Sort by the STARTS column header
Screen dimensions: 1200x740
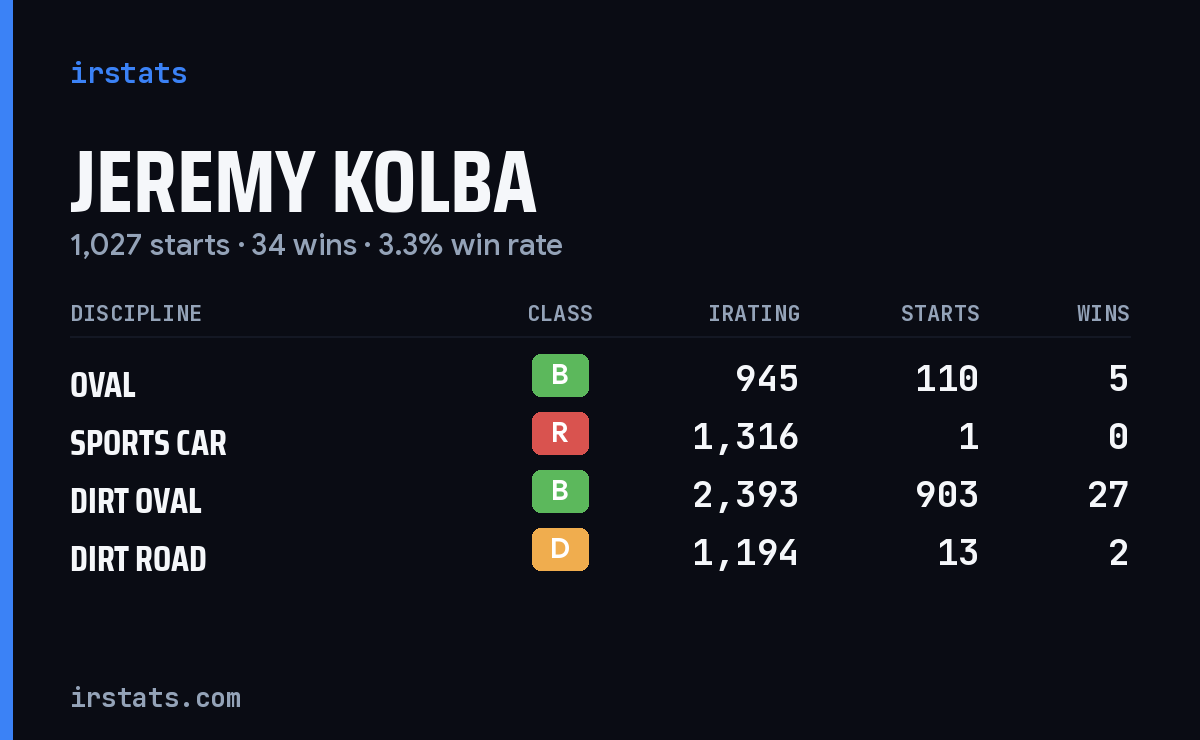[x=940, y=314]
